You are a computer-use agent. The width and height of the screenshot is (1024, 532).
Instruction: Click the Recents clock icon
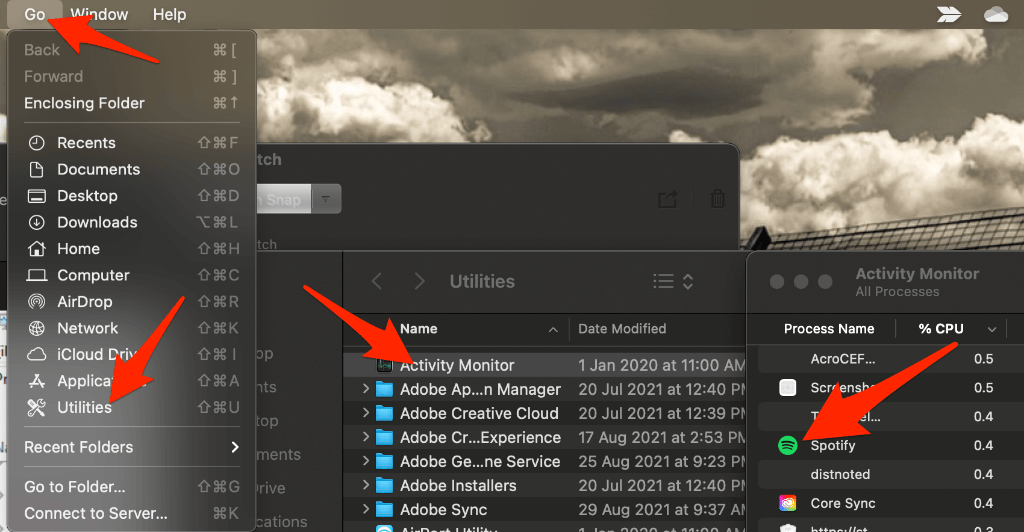pyautogui.click(x=37, y=143)
